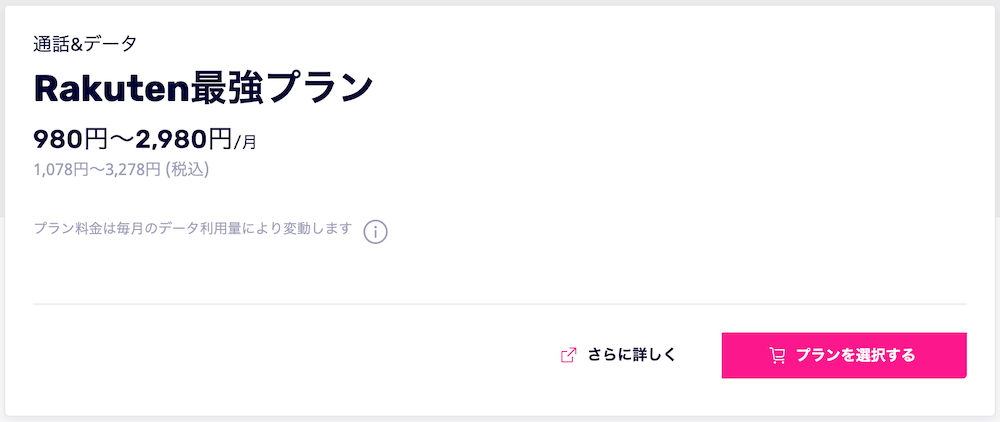
Task: Click the プラン料金は毎月のデータ利用量により変動します note
Action: point(192,228)
